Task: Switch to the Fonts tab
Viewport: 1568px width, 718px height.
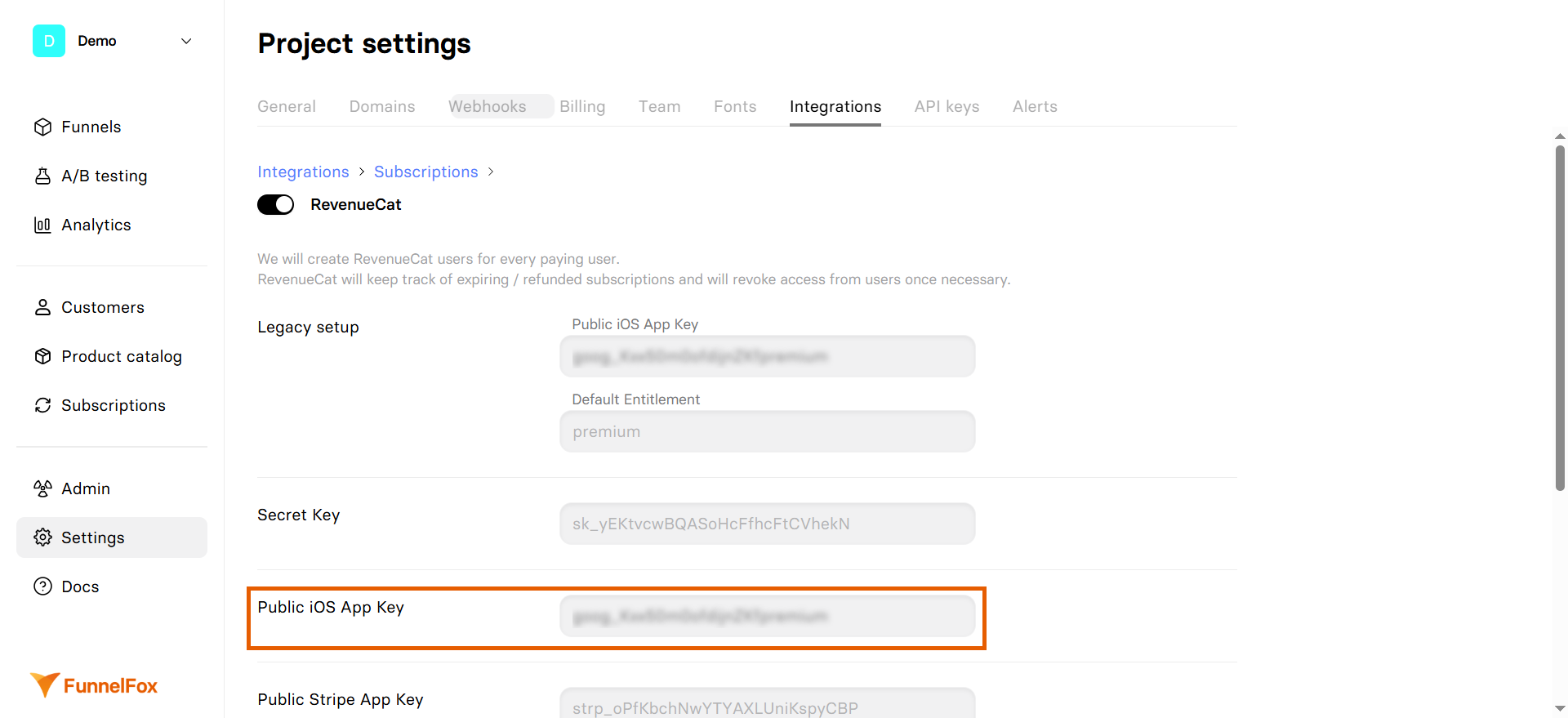Action: pyautogui.click(x=735, y=106)
